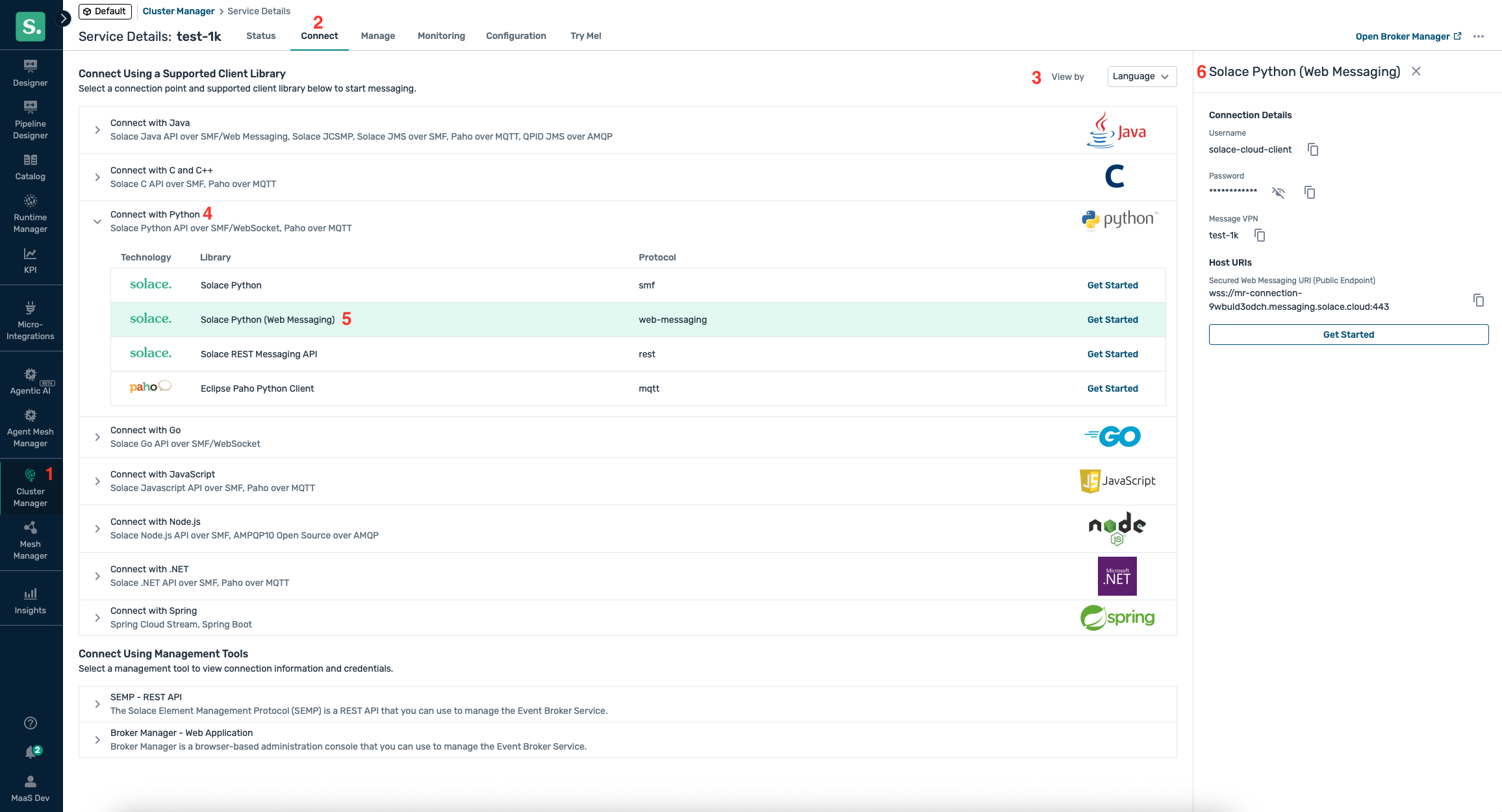
Task: Open Micro-Integrations in sidebar
Action: pyautogui.click(x=31, y=321)
